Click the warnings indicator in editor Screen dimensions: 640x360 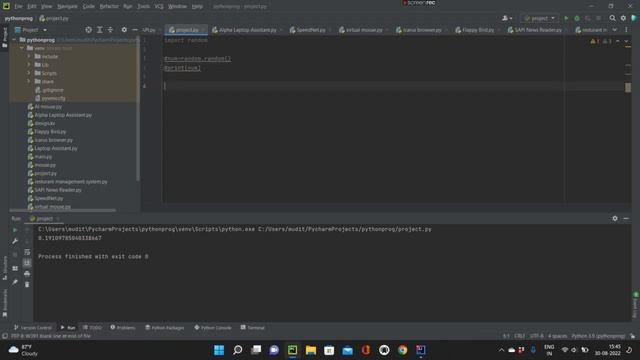coord(600,41)
